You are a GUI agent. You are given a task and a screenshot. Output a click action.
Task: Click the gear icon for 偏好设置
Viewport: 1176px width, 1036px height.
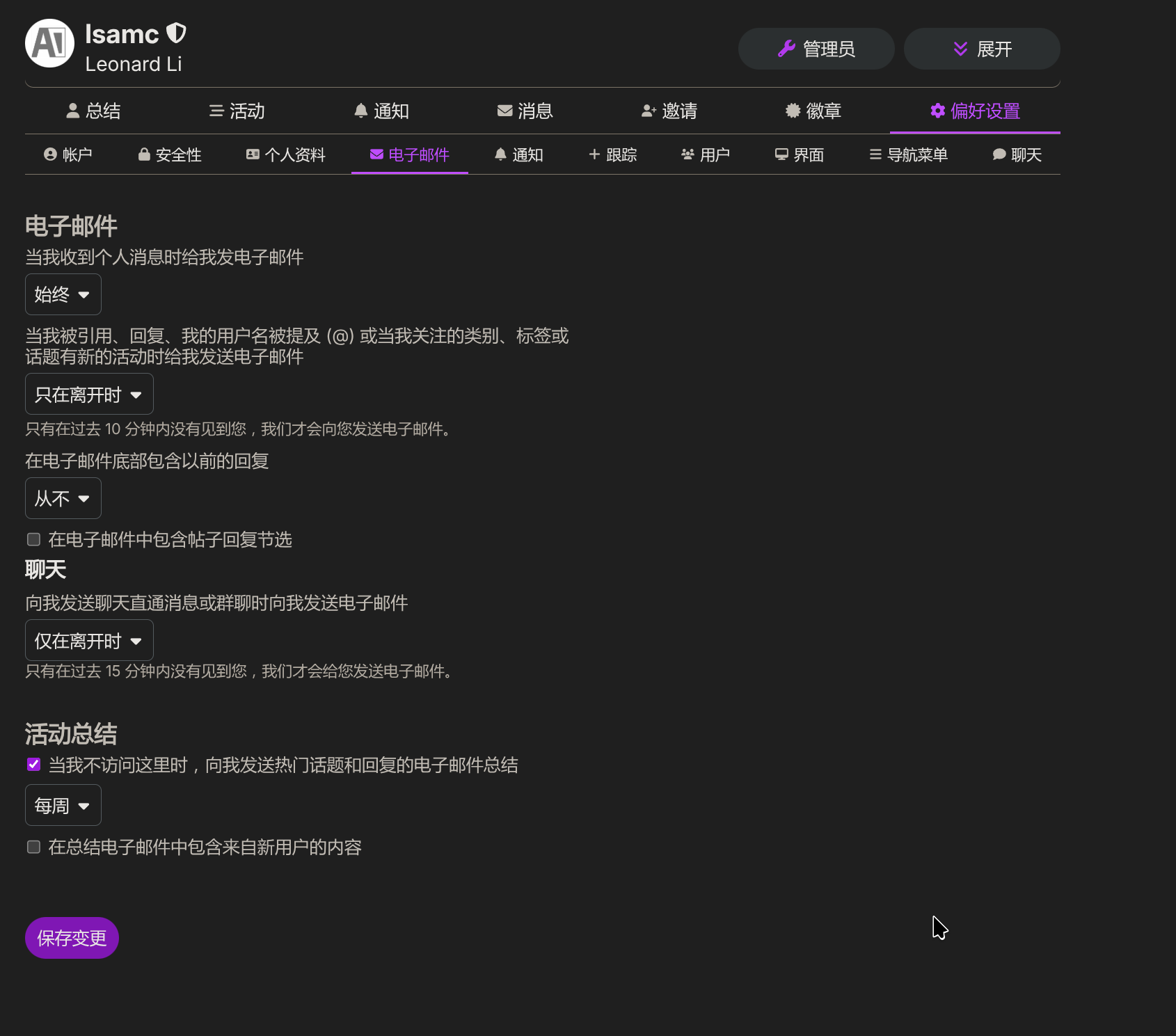(x=937, y=111)
